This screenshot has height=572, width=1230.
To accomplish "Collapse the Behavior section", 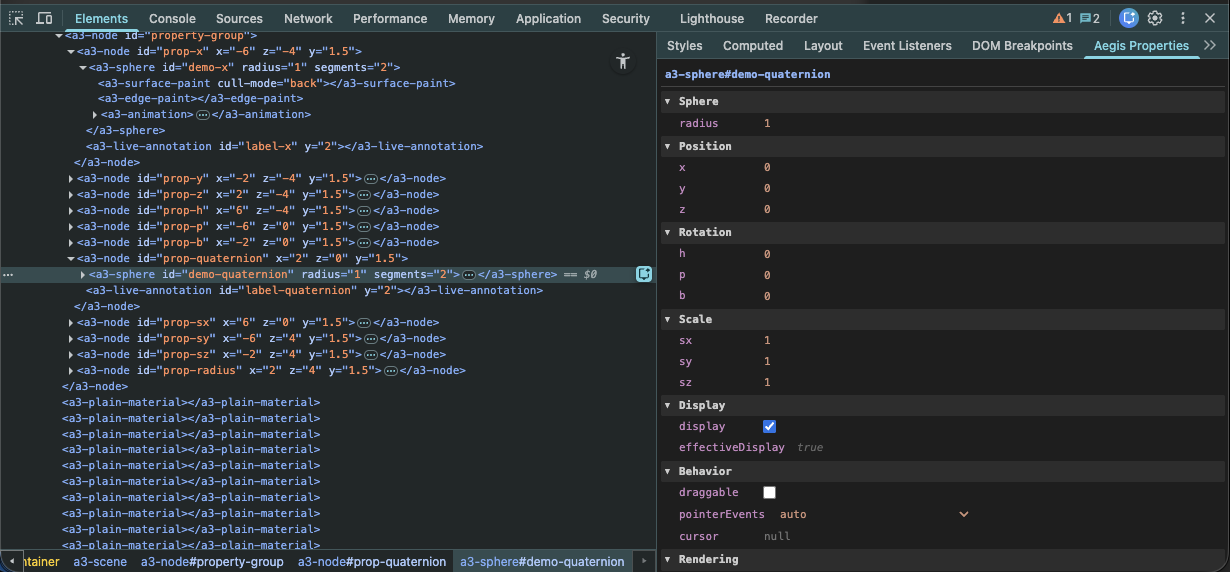I will click(668, 471).
